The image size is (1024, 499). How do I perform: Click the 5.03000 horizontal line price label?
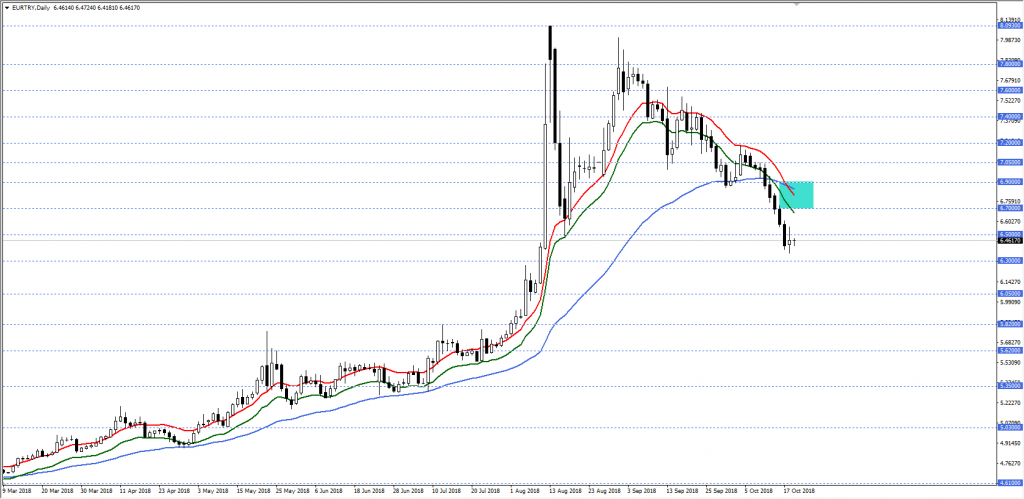click(x=1010, y=427)
